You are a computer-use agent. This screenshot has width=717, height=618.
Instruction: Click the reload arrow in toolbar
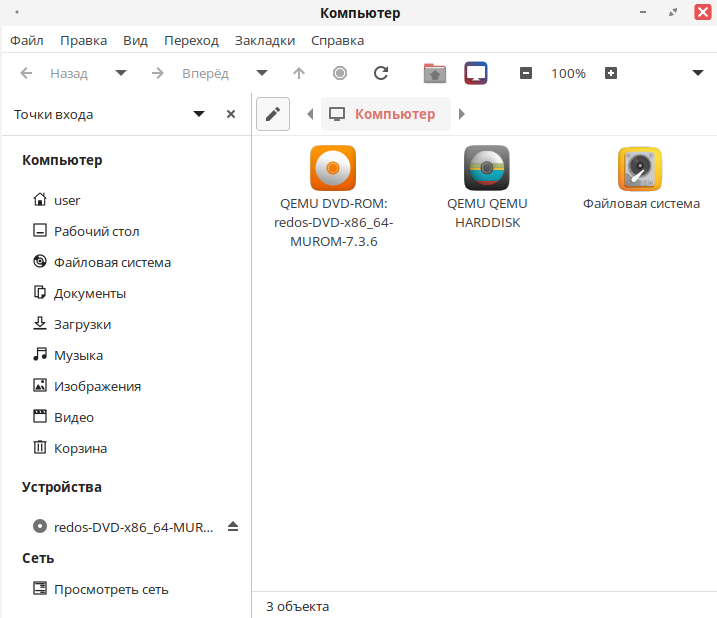click(x=381, y=73)
